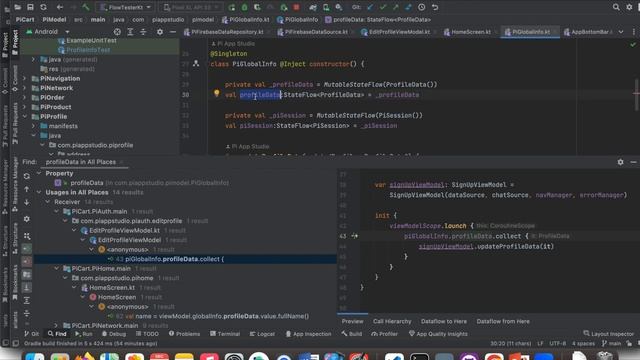Click PiGlobalInfo.kt breadcrumb
This screenshot has height=360, width=640.
[246, 20]
